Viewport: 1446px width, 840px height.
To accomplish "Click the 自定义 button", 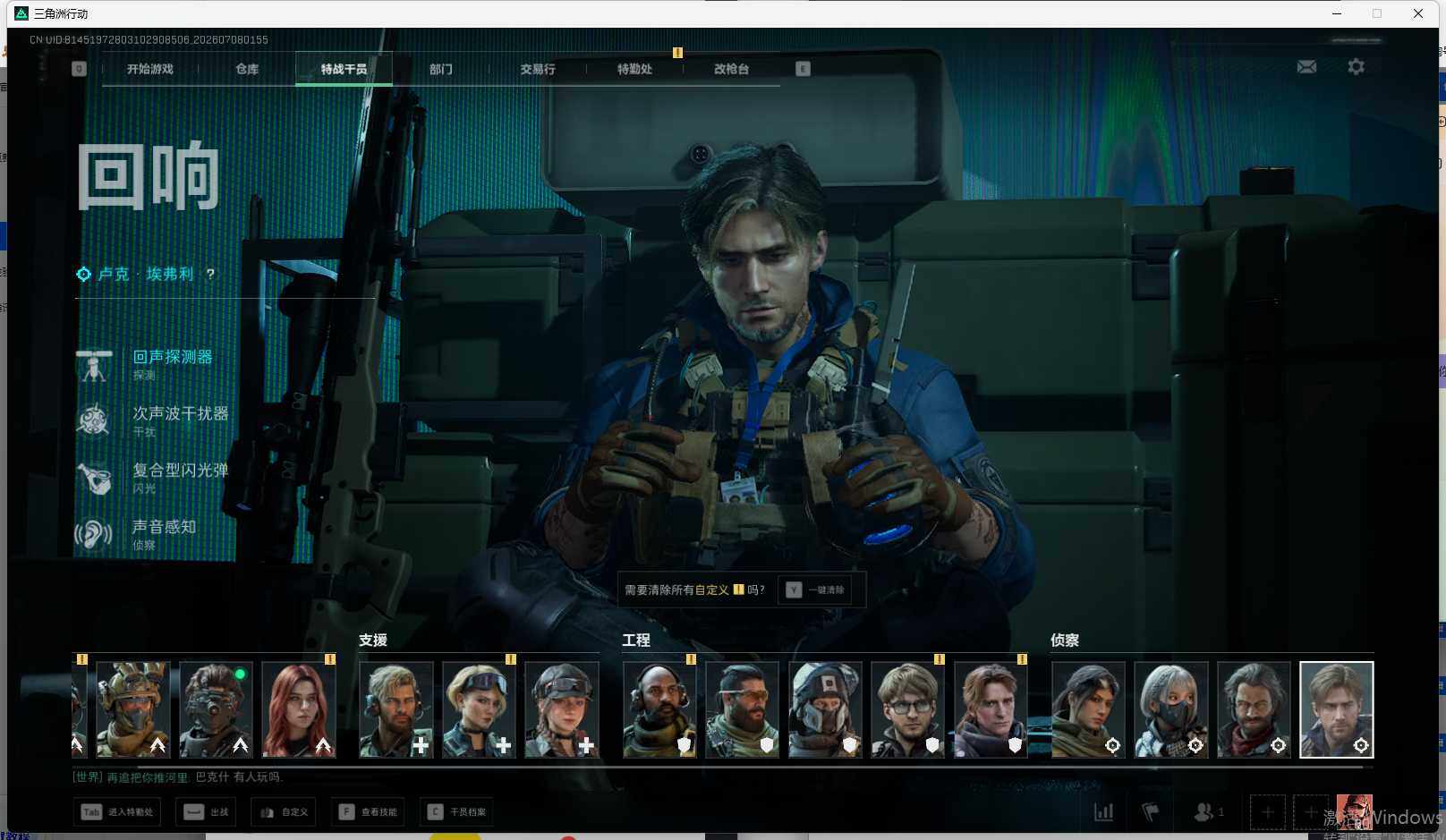I will 284,812.
